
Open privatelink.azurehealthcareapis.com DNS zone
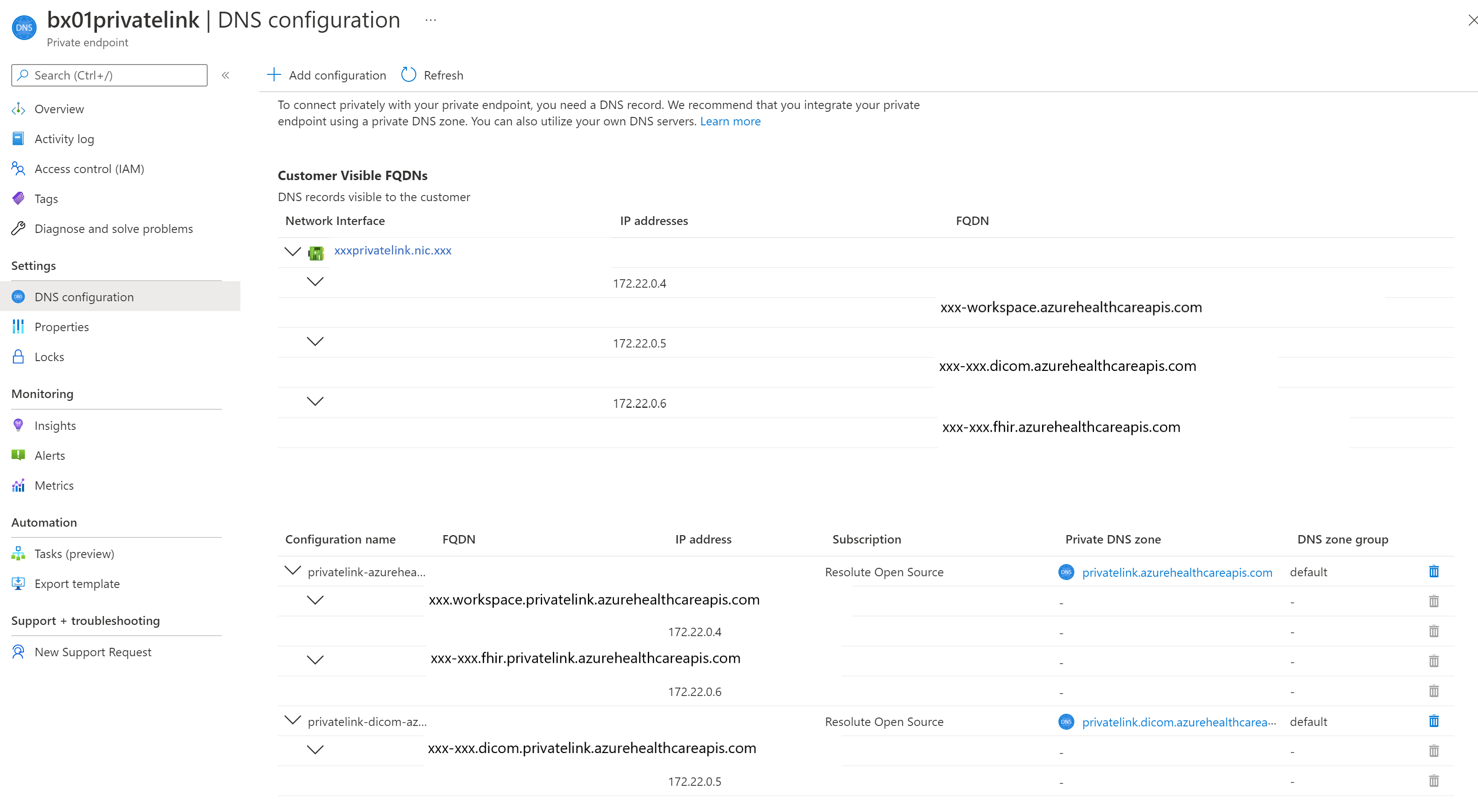pos(1177,571)
